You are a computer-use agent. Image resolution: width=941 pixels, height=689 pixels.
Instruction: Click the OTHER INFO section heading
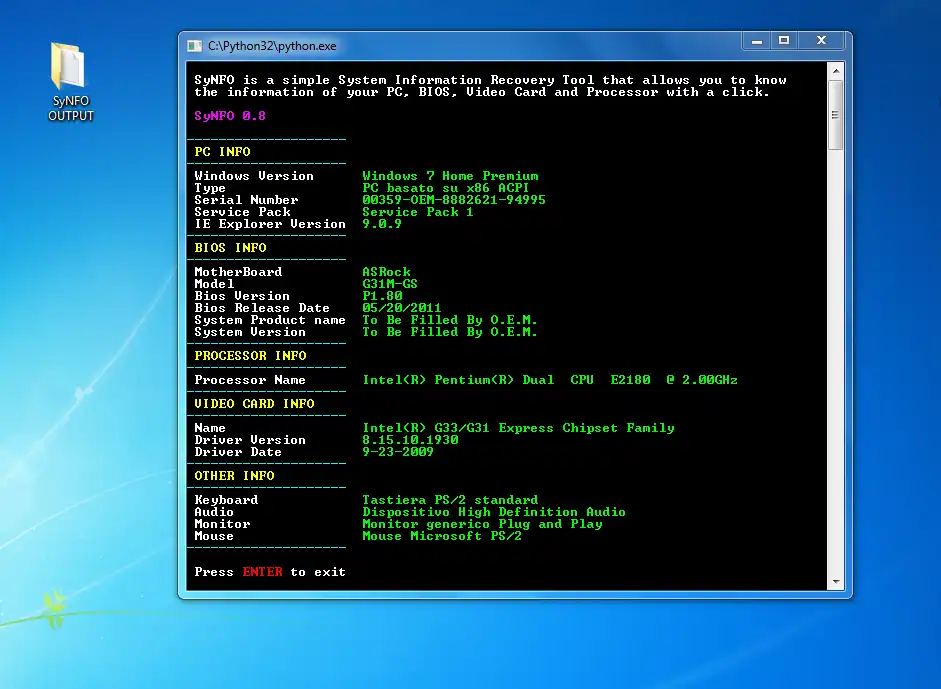[x=234, y=476]
